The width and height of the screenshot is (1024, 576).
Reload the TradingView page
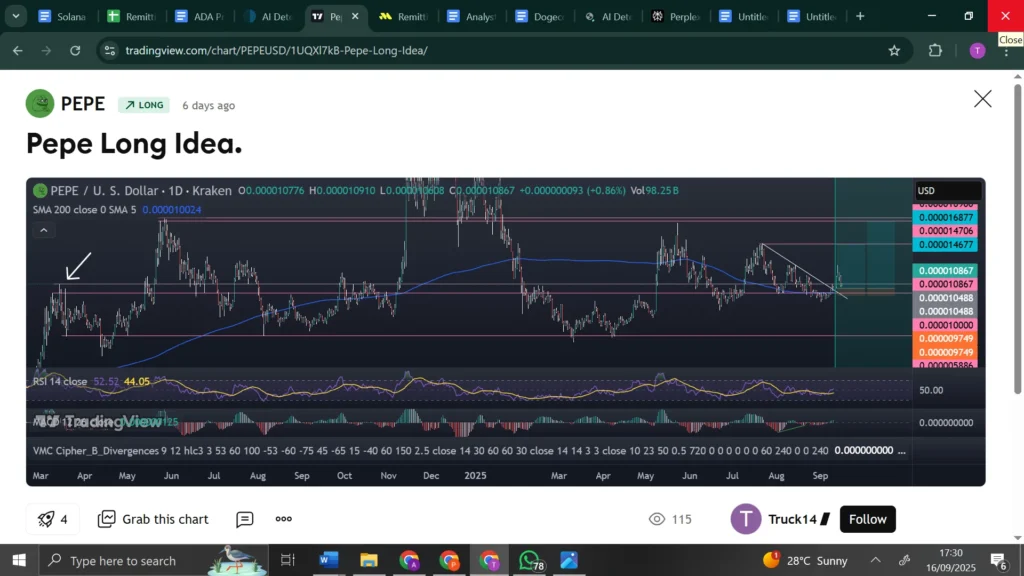click(x=75, y=50)
